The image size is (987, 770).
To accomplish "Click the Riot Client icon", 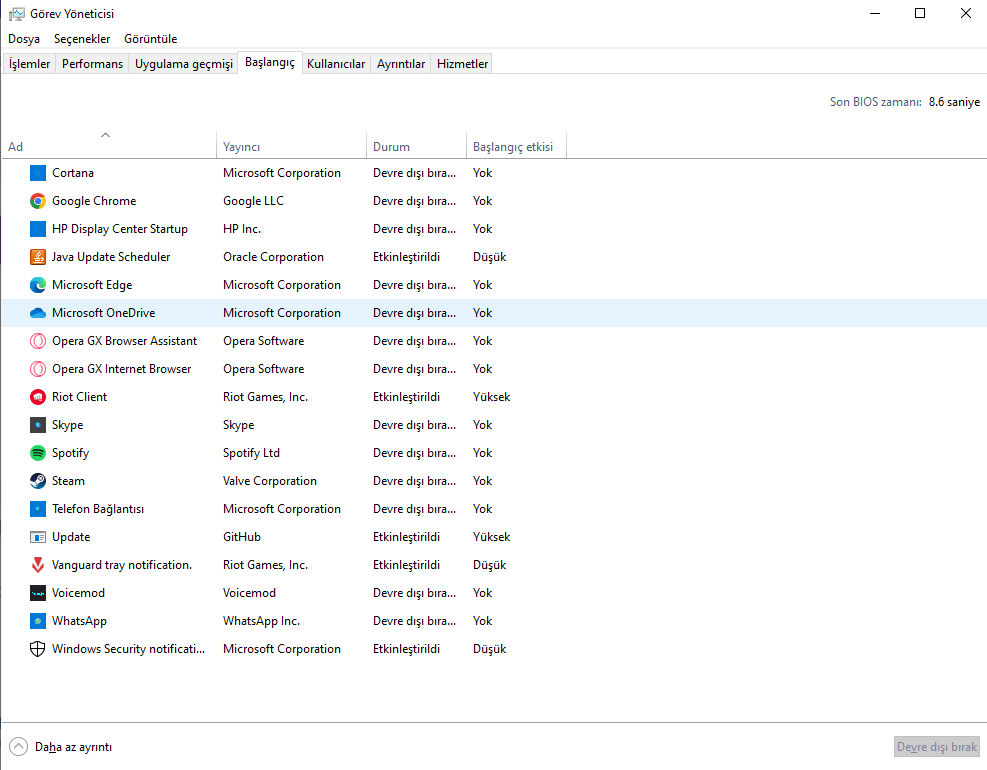I will click(x=38, y=397).
